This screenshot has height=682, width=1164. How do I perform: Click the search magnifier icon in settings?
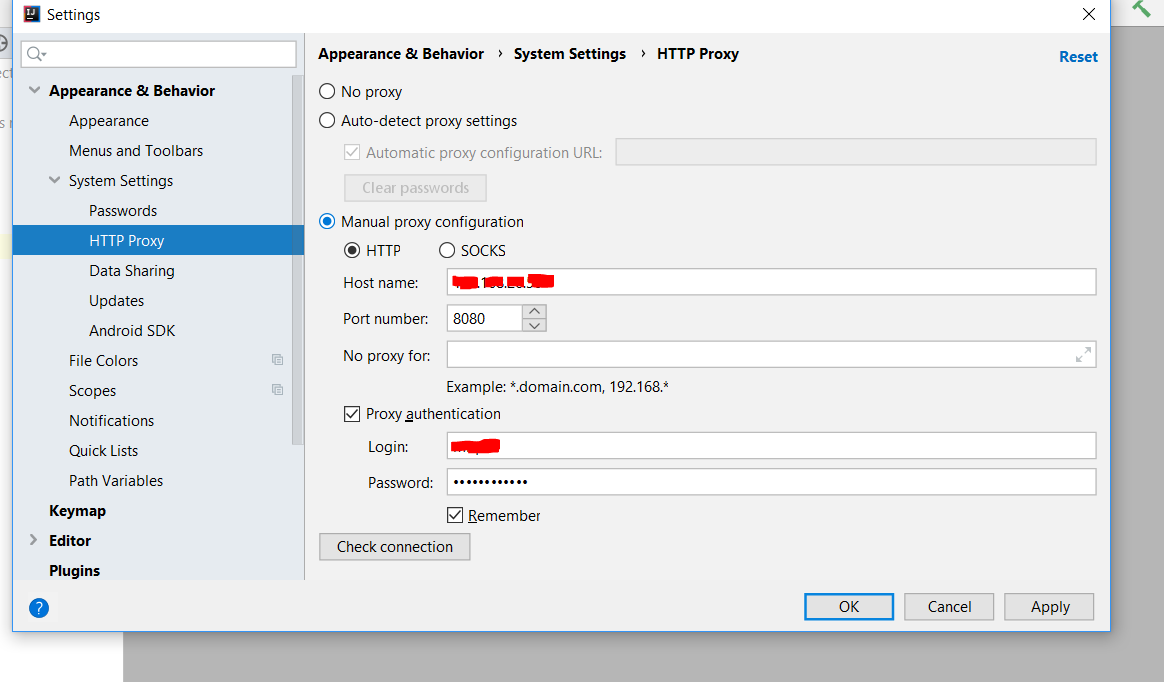tap(36, 54)
